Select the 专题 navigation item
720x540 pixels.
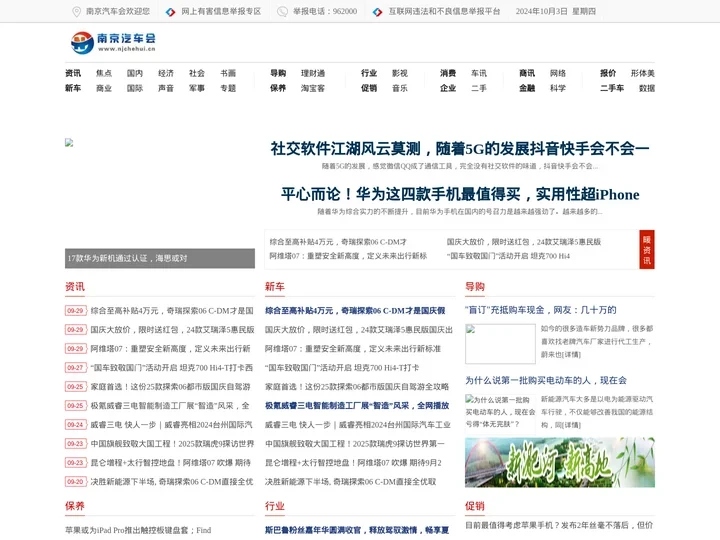coord(228,88)
